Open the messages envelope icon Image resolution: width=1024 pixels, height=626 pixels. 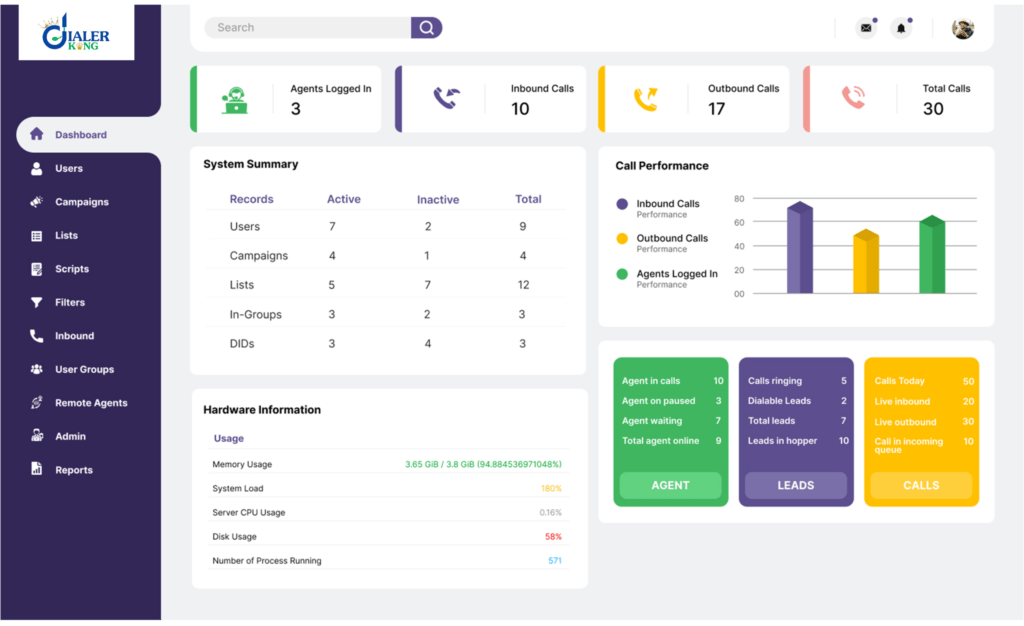pyautogui.click(x=865, y=28)
